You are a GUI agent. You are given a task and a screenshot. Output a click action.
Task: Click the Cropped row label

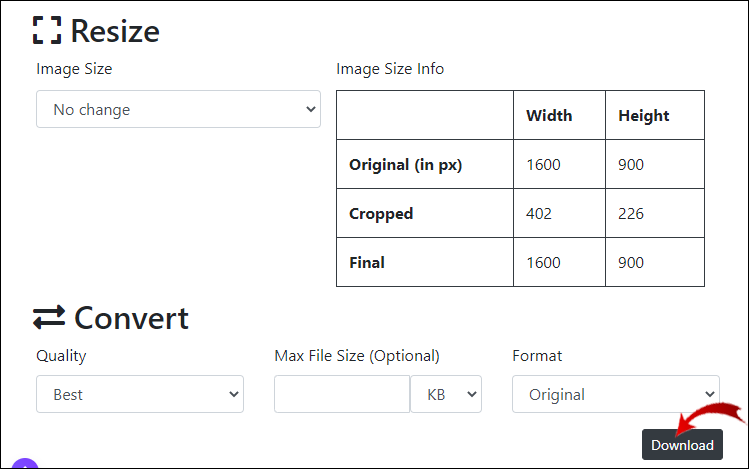click(381, 214)
